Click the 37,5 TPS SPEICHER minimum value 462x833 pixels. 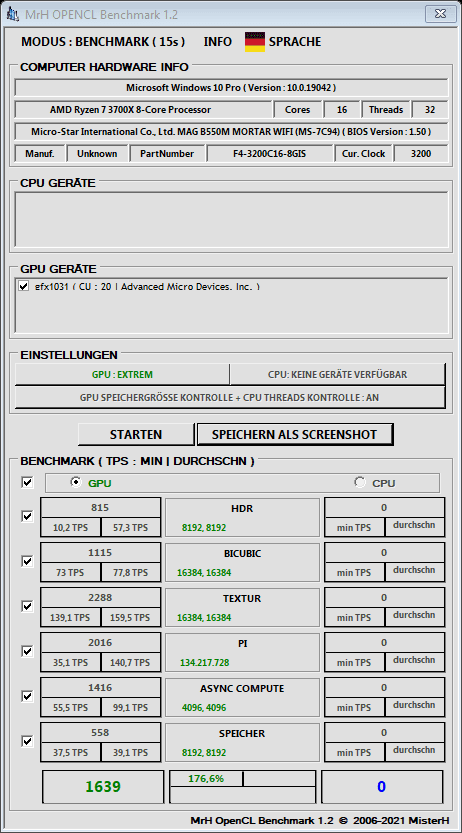click(70, 753)
